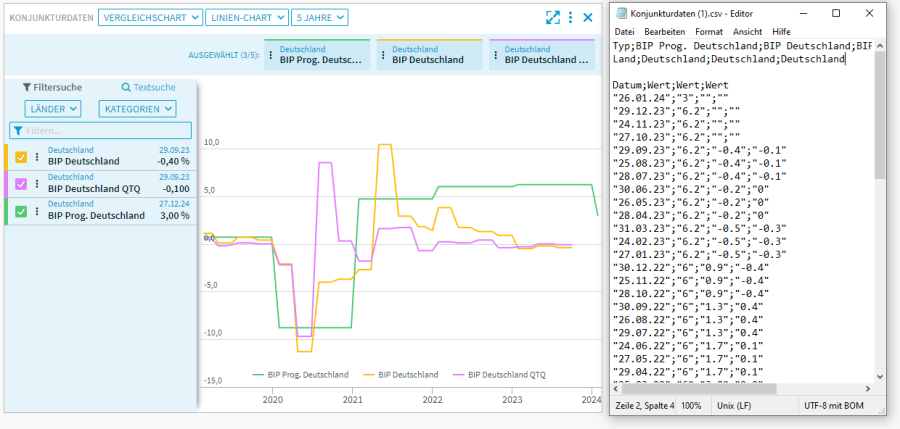Open the Vergleichschart dropdown

point(149,17)
